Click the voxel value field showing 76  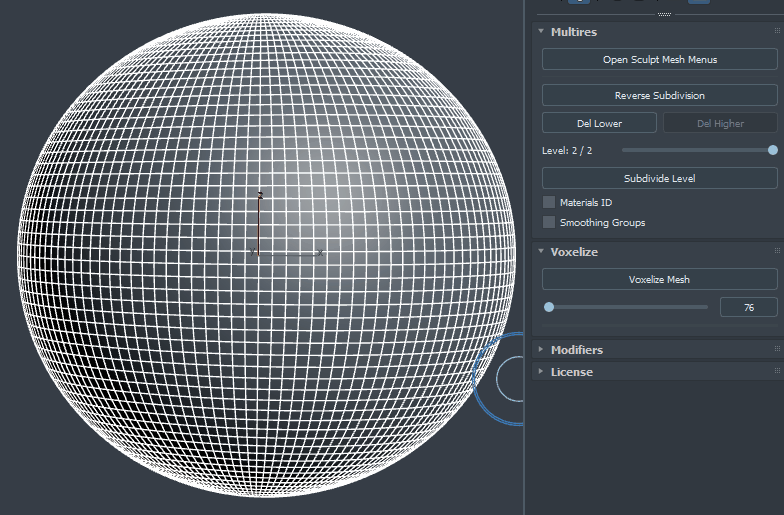click(x=748, y=308)
